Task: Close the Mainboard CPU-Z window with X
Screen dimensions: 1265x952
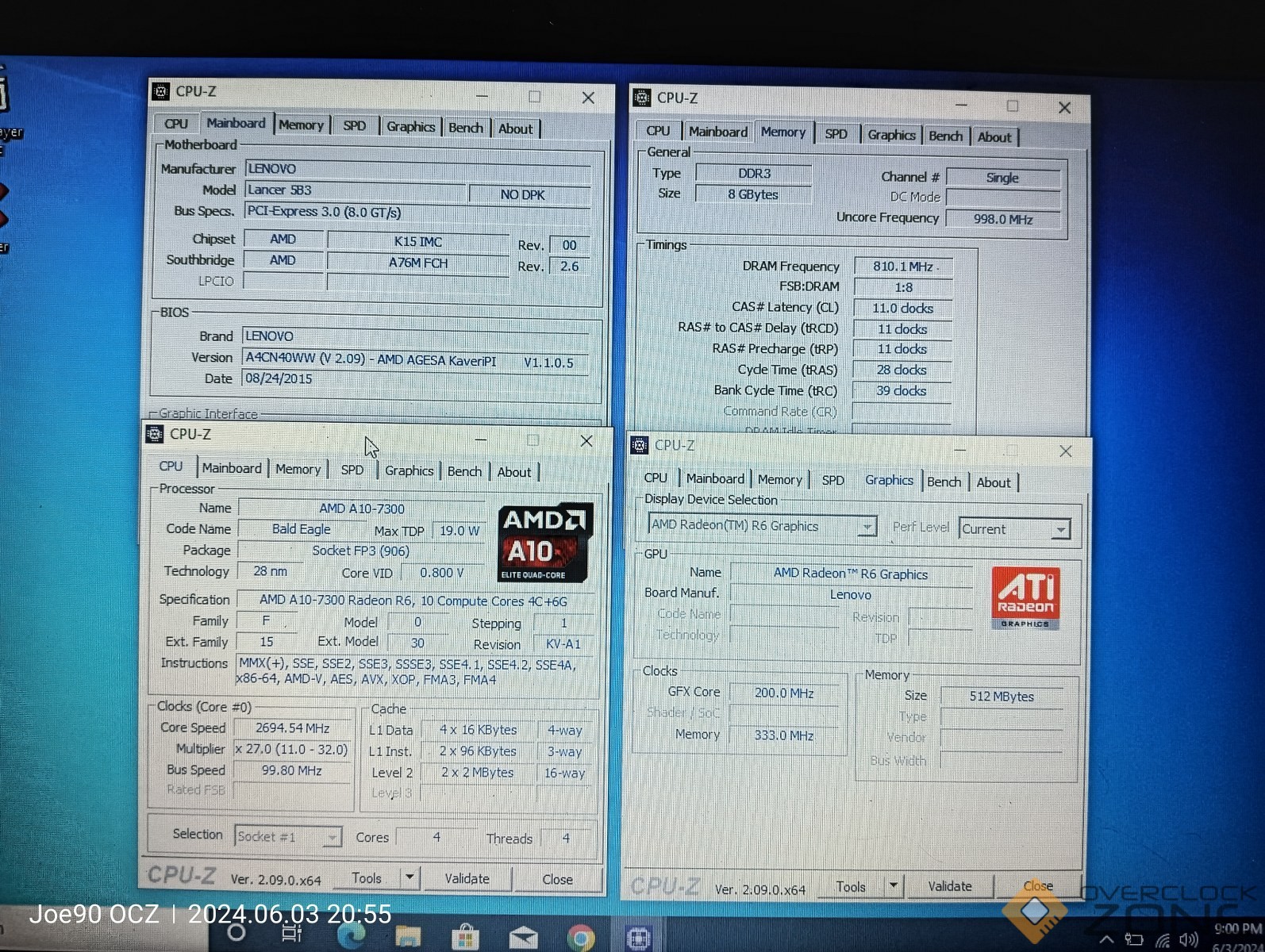Action: (x=588, y=98)
